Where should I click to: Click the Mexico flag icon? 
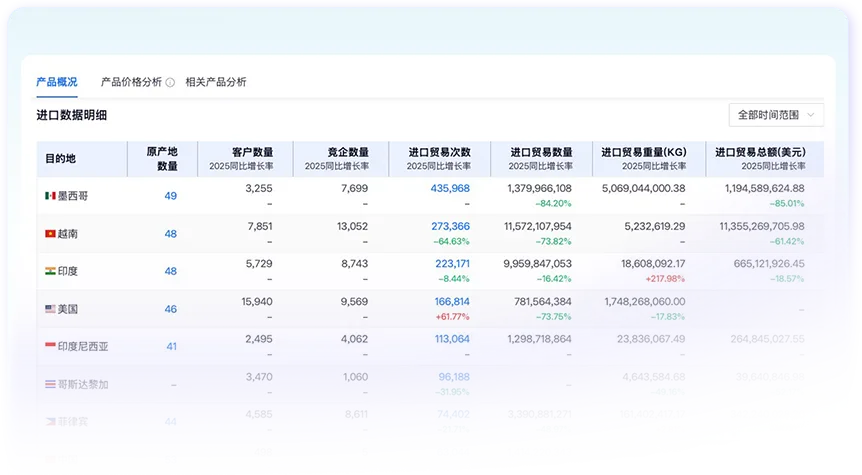(x=50, y=196)
